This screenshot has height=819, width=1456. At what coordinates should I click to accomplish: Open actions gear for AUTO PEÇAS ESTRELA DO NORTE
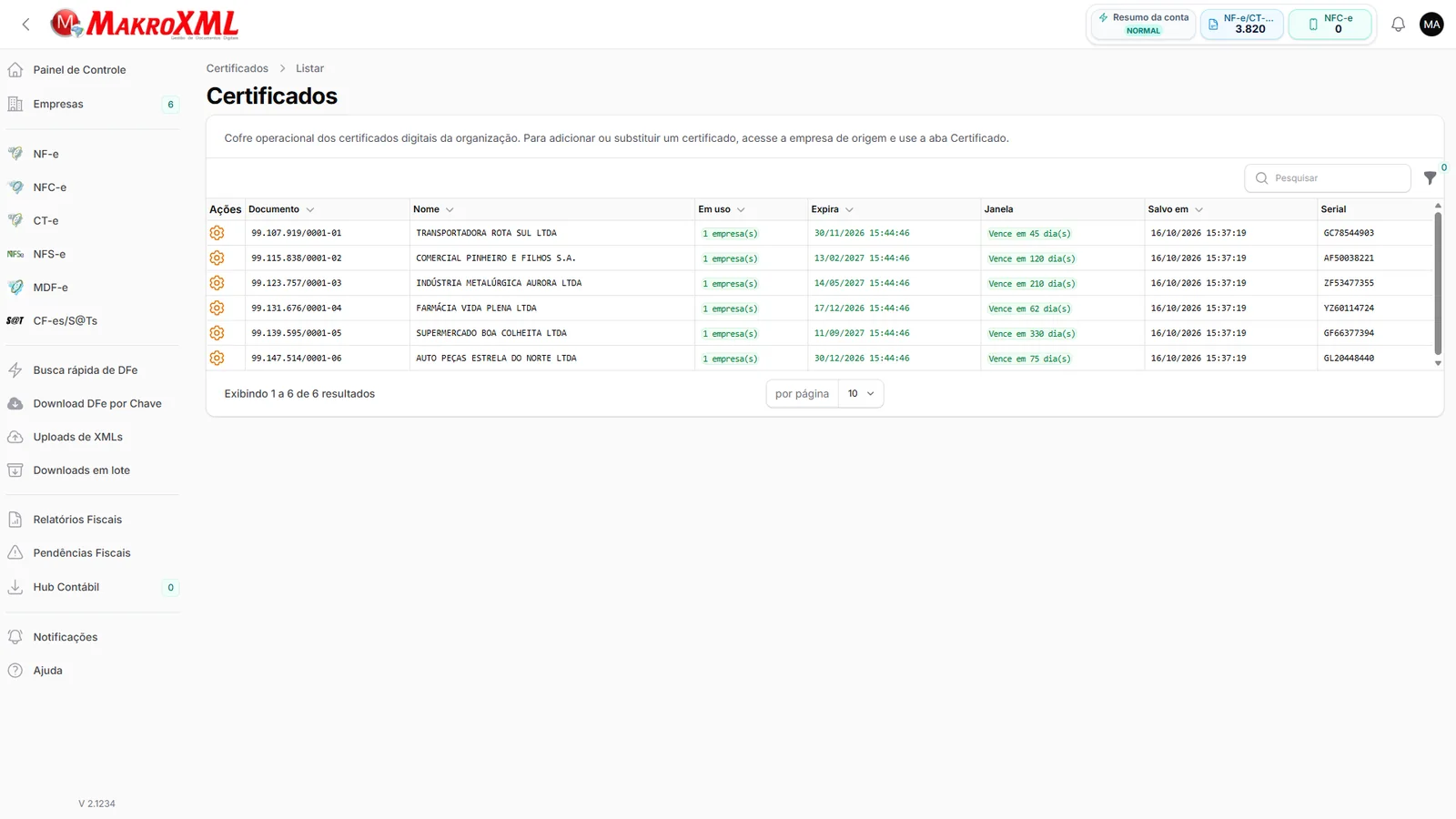[217, 359]
